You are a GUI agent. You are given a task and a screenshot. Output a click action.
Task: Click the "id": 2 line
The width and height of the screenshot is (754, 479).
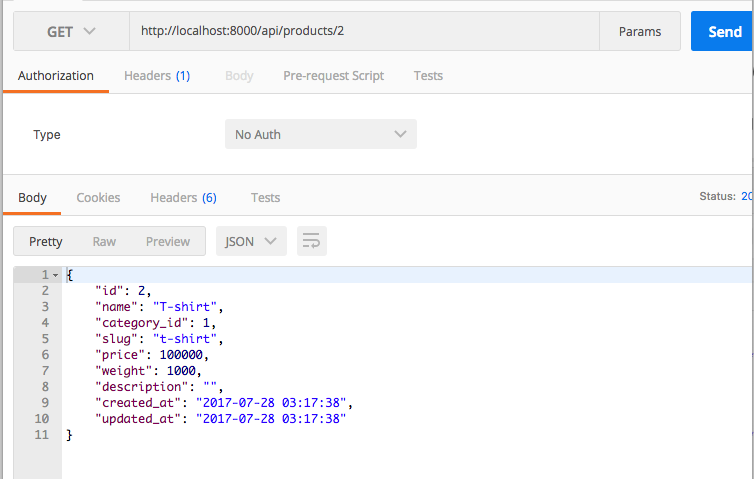(123, 291)
